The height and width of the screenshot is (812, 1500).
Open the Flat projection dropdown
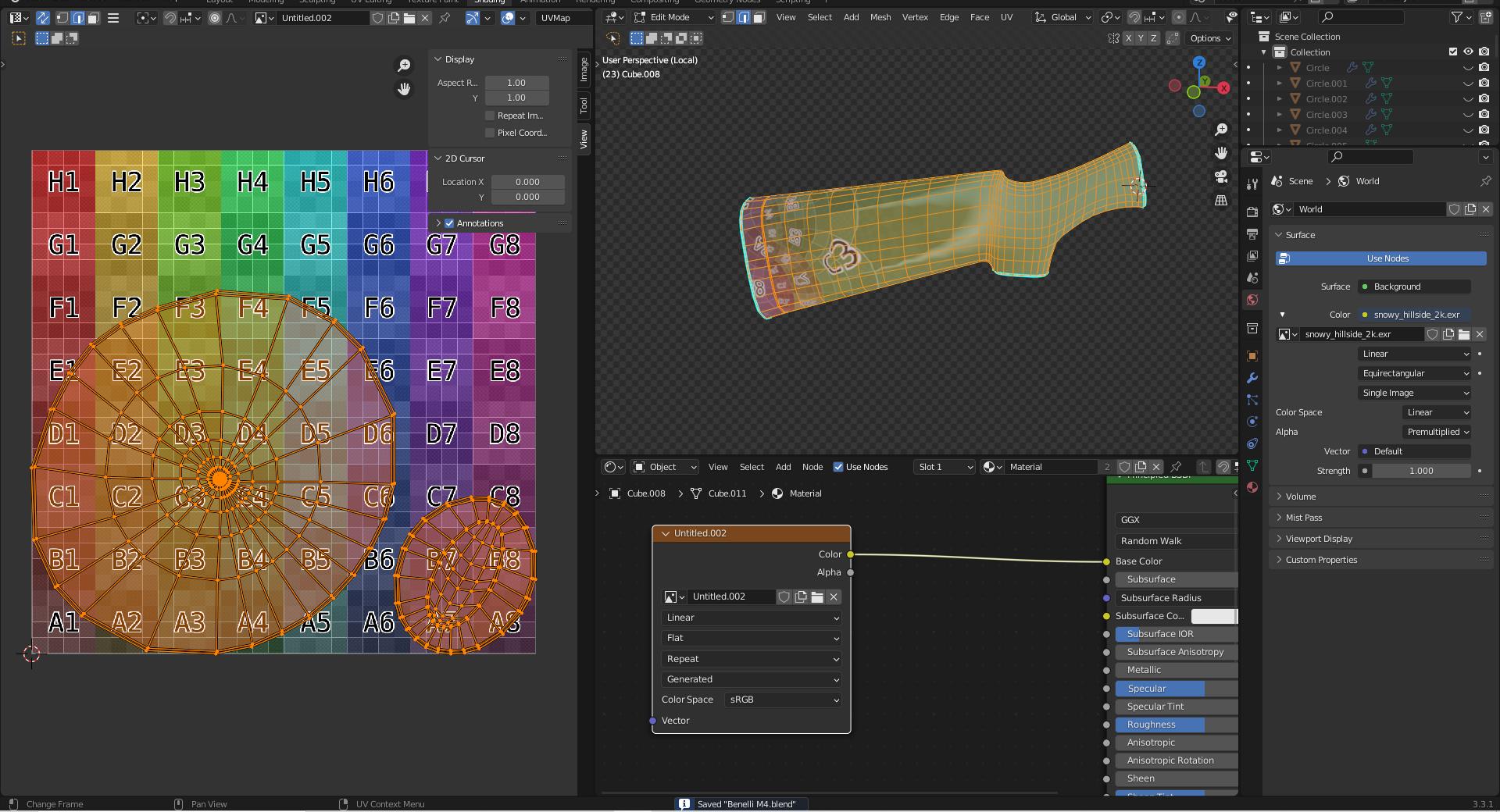click(x=752, y=638)
